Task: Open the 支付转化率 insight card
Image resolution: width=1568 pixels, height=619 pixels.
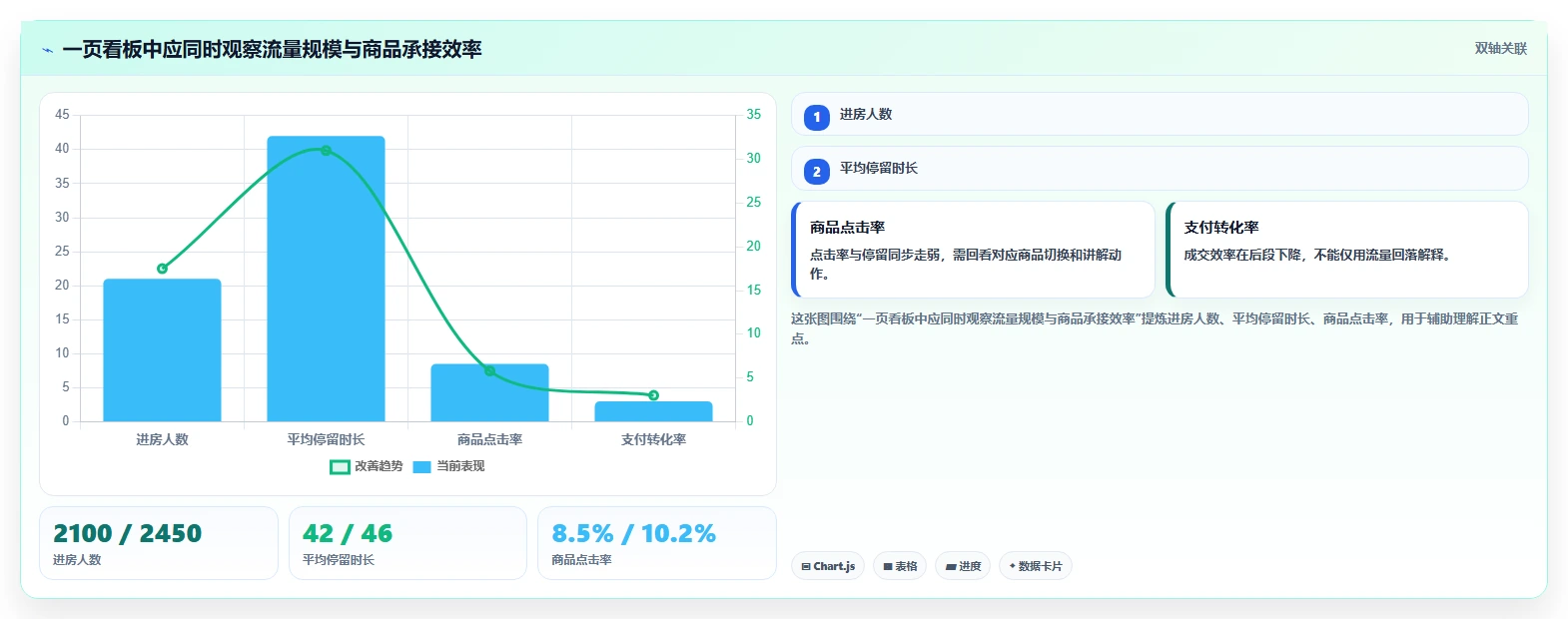Action: (x=1346, y=250)
